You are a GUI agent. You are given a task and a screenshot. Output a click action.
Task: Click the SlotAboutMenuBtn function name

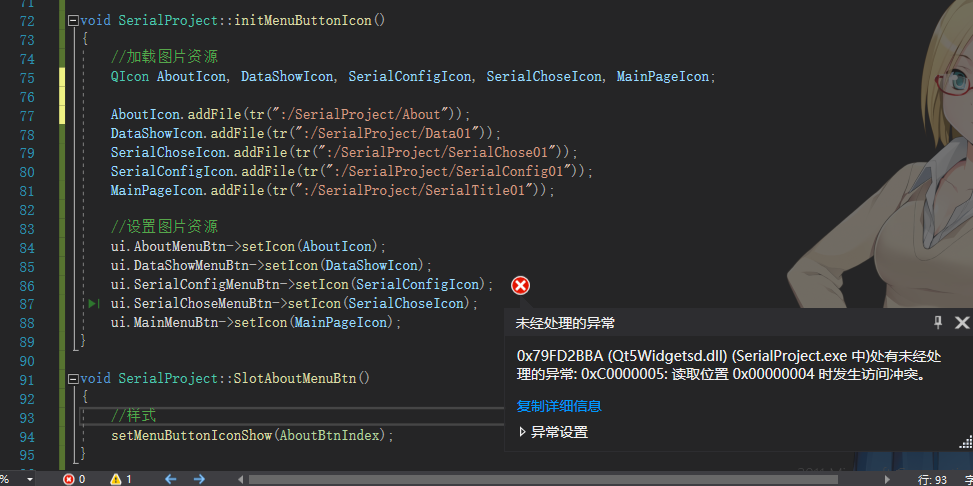click(x=295, y=379)
